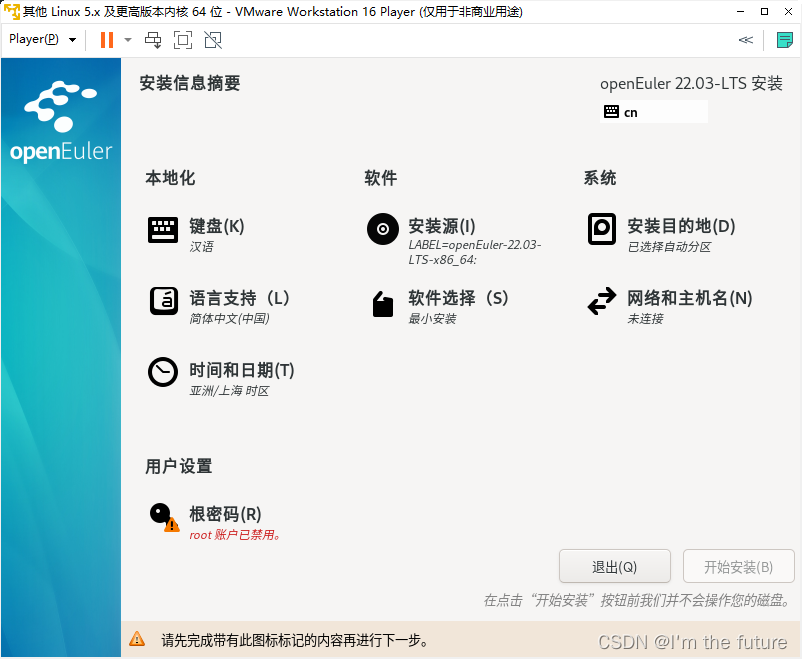Click the 退出(Q) exit button
Screen dimensions: 802x659
tap(614, 566)
